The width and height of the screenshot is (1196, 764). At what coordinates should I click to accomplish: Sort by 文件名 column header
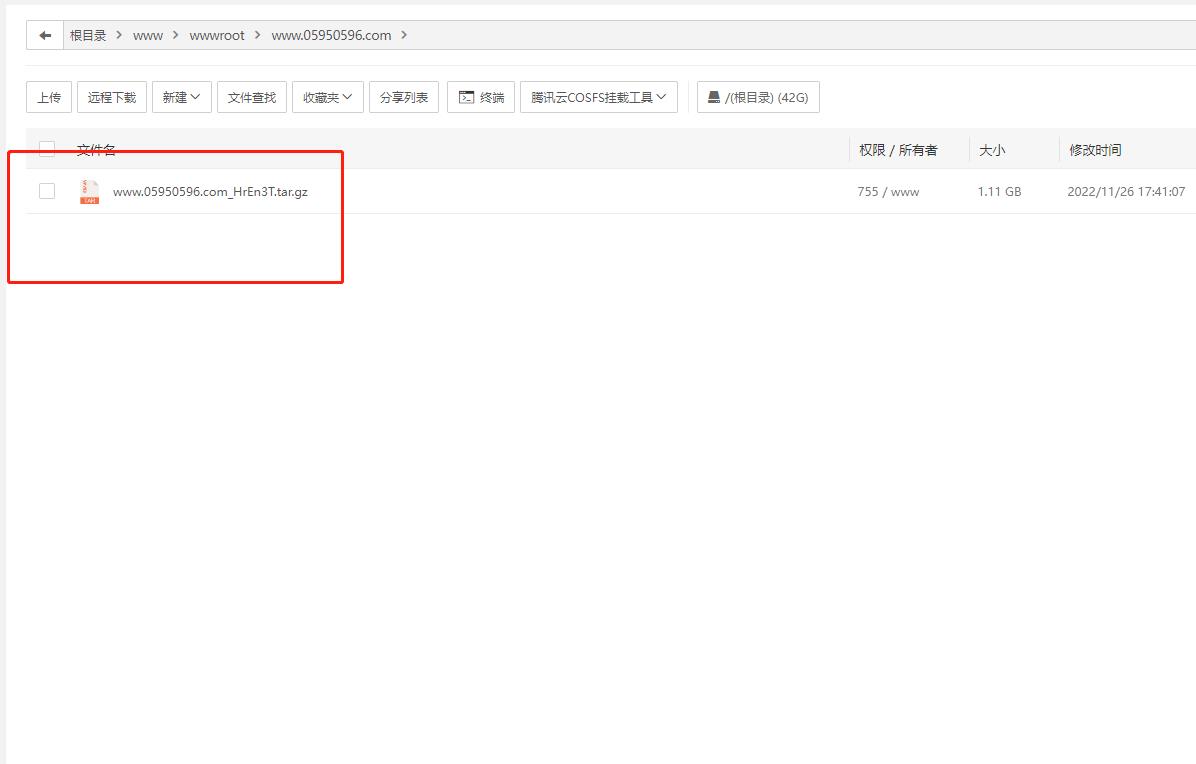click(x=96, y=149)
